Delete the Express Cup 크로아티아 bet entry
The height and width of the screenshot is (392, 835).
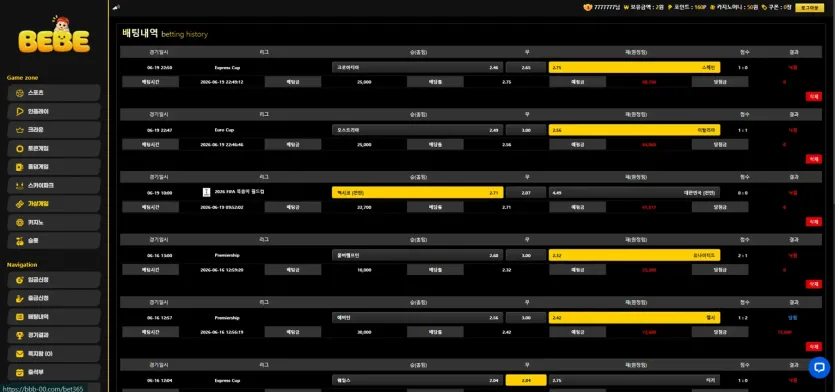coord(813,96)
